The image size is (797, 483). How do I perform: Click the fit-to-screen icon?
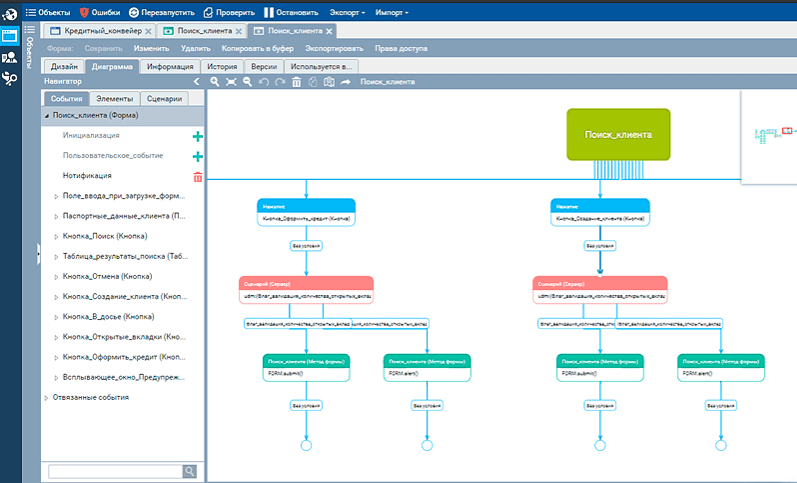click(231, 82)
